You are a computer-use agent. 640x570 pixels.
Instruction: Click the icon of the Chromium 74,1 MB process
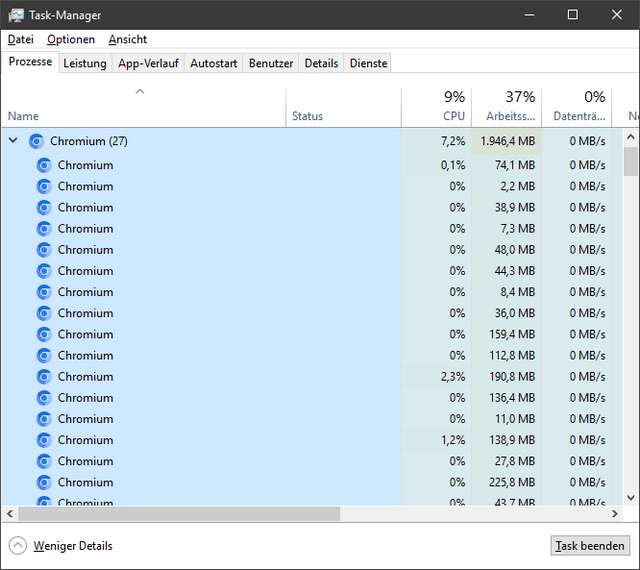[x=44, y=165]
